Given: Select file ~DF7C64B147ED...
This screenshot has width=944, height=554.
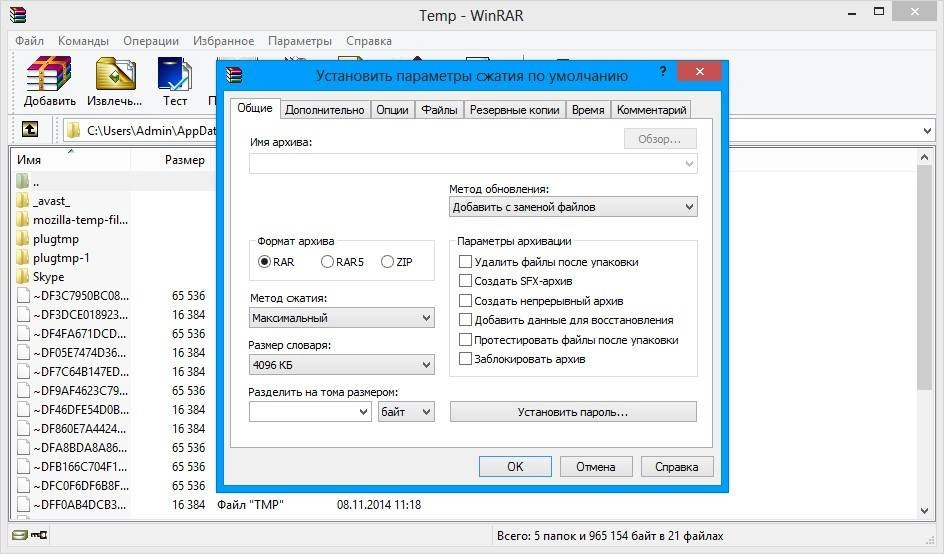Looking at the screenshot, I should pos(73,372).
